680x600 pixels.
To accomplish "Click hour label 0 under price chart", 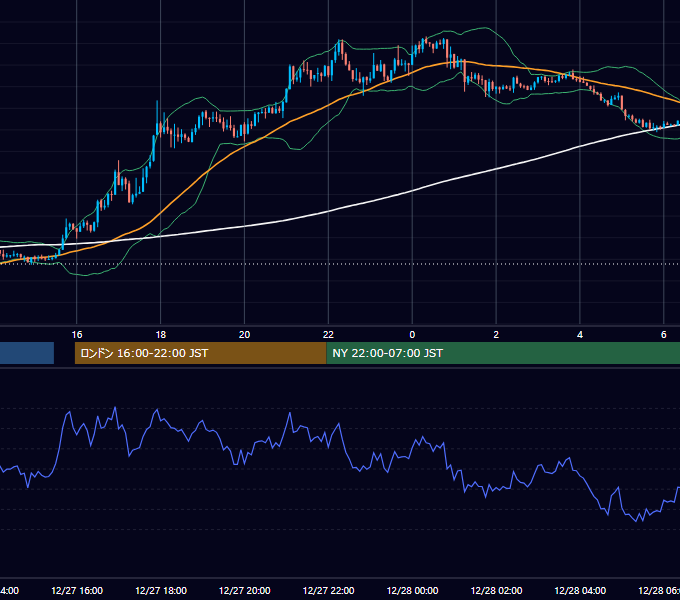I will 412,335.
